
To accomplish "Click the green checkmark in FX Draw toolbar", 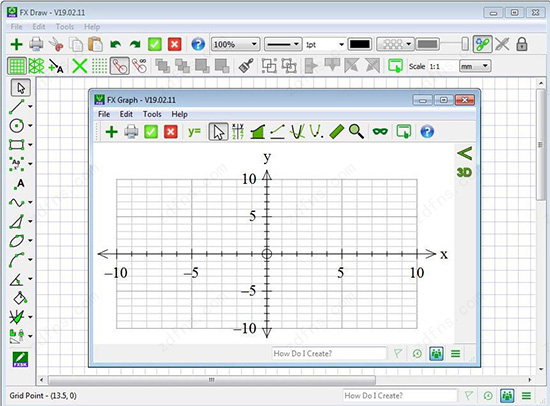I will [x=155, y=44].
